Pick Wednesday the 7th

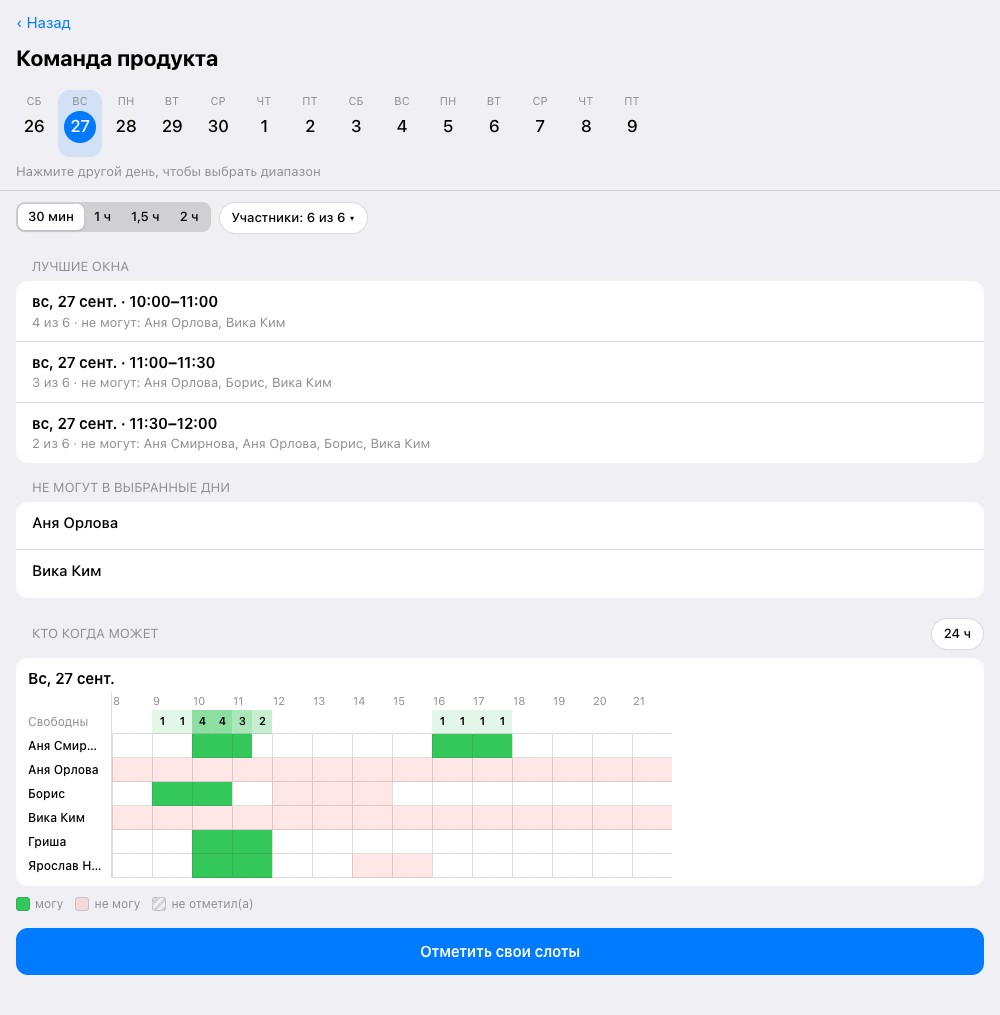540,123
